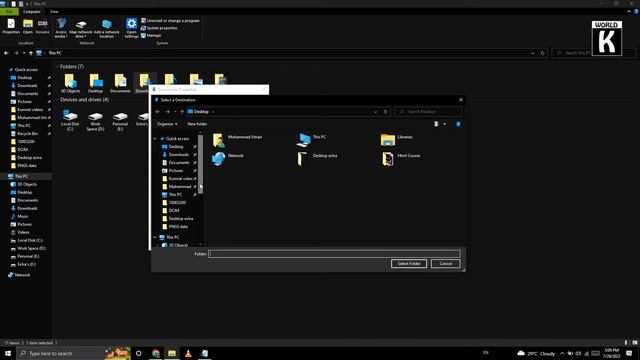Viewport: 640px width, 360px height.
Task: Click scroll up arrow in dialog navigation pane
Action: pos(200,133)
